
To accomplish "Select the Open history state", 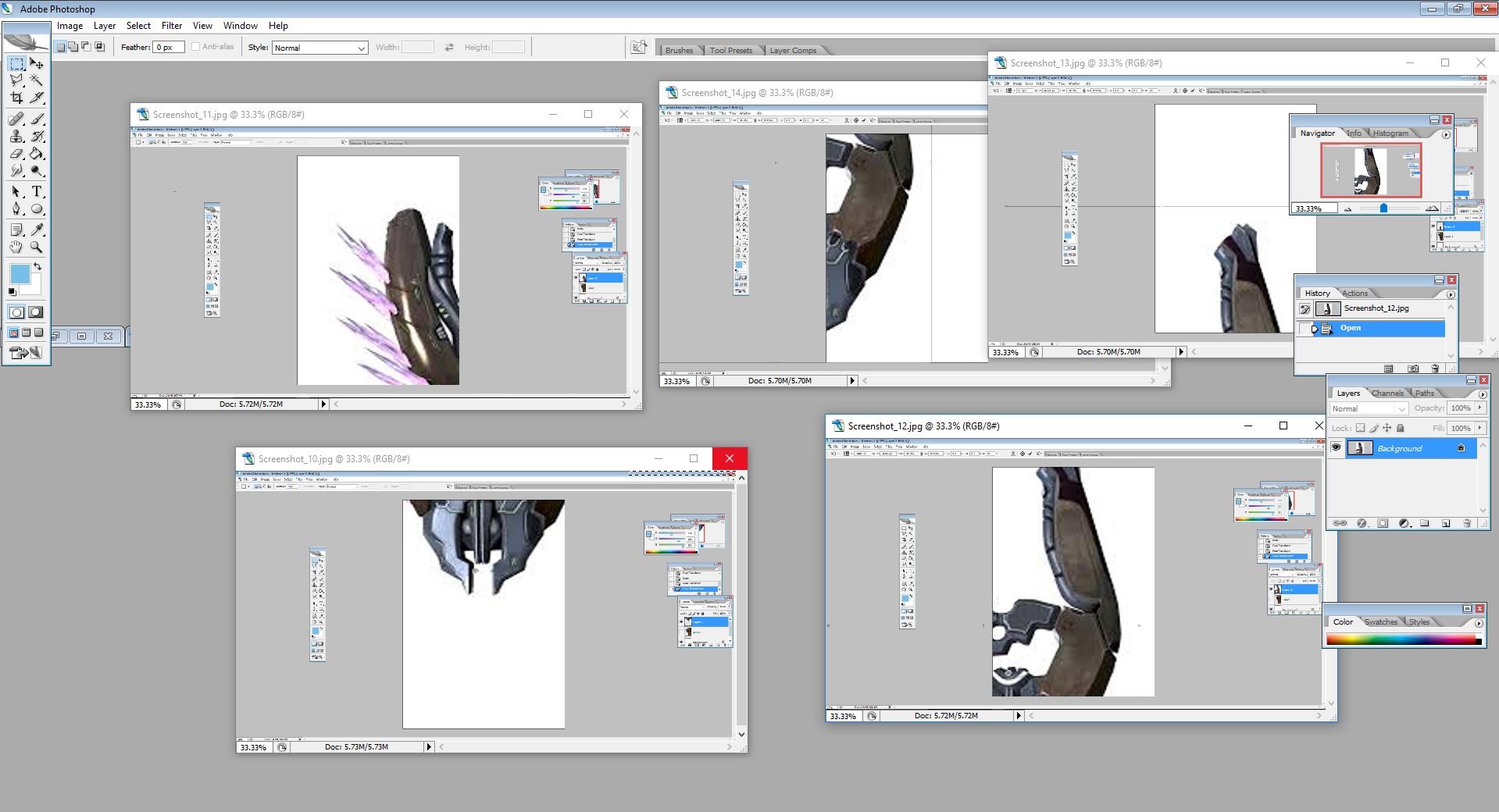I will 1371,329.
